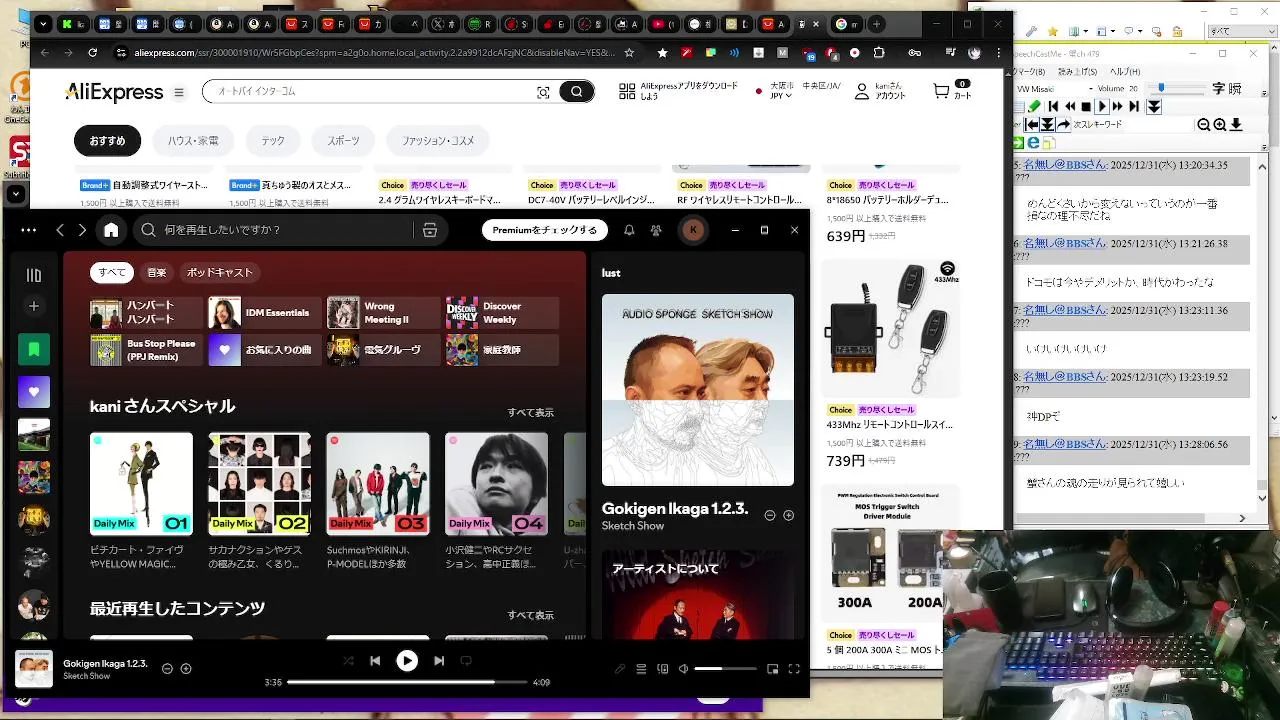
Task: Open AliExpress cart
Action: tap(951, 91)
